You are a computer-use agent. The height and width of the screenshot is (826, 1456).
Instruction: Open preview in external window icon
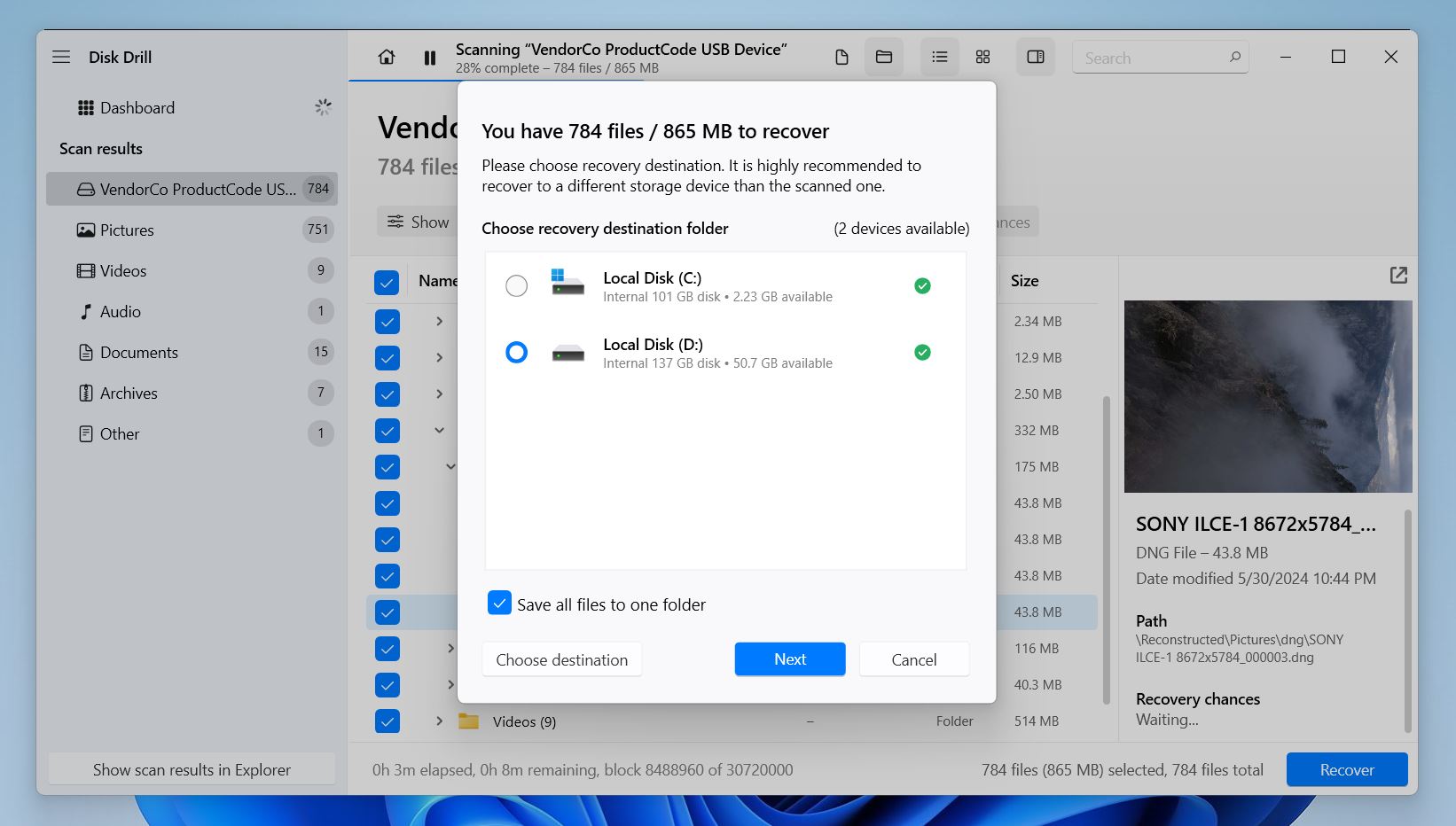click(1397, 276)
